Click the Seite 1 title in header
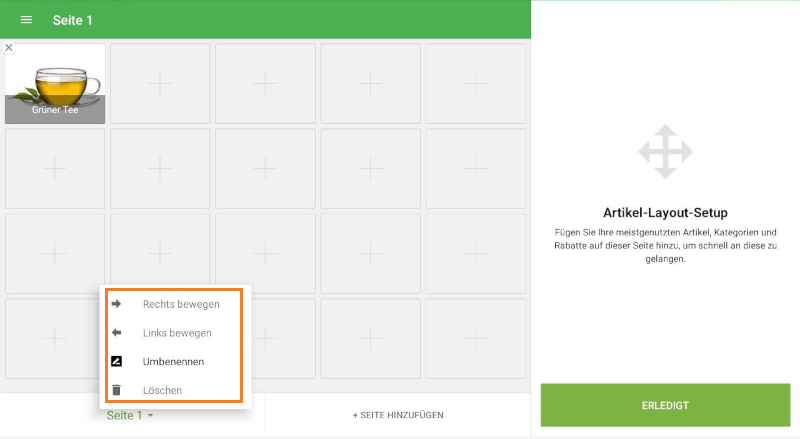Screen dimensions: 800x439 pyautogui.click(x=73, y=20)
